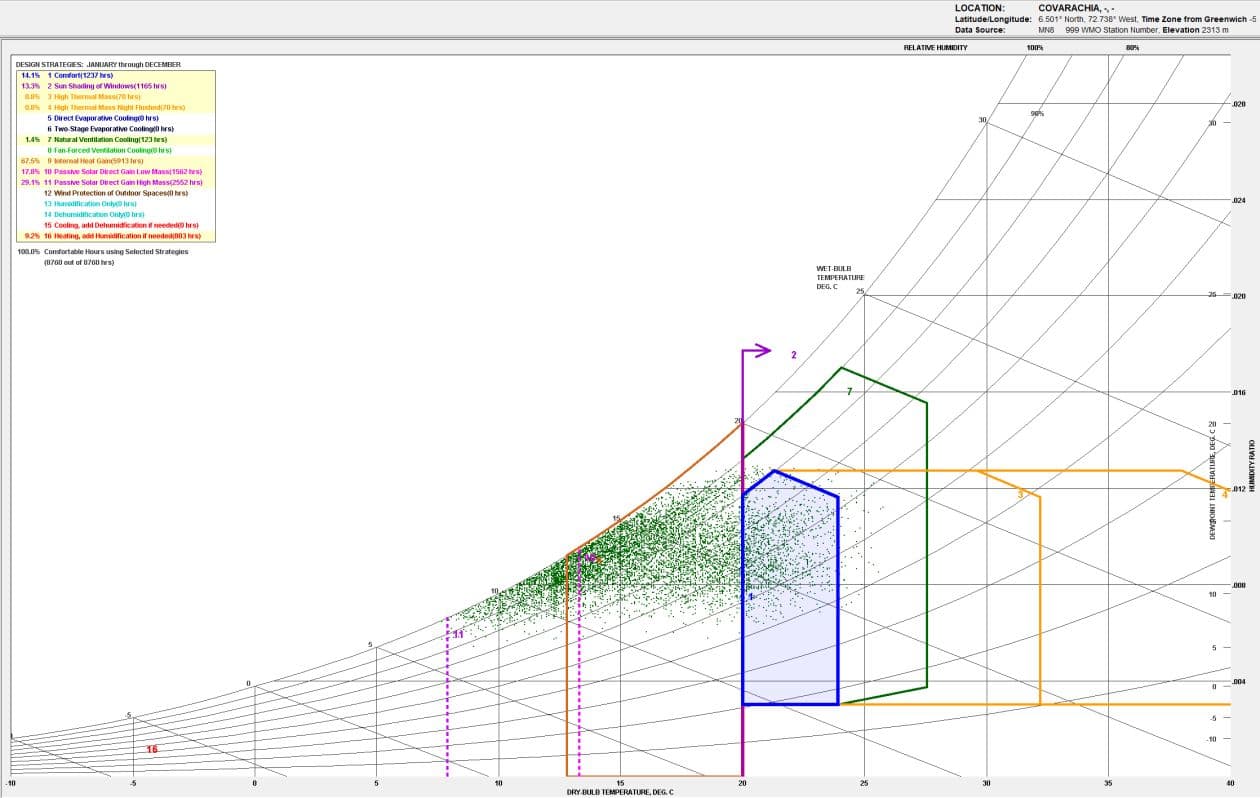Select 12 Wind Protection of Outdoor Spaces
Screen dimensions: 1260x798
point(116,193)
